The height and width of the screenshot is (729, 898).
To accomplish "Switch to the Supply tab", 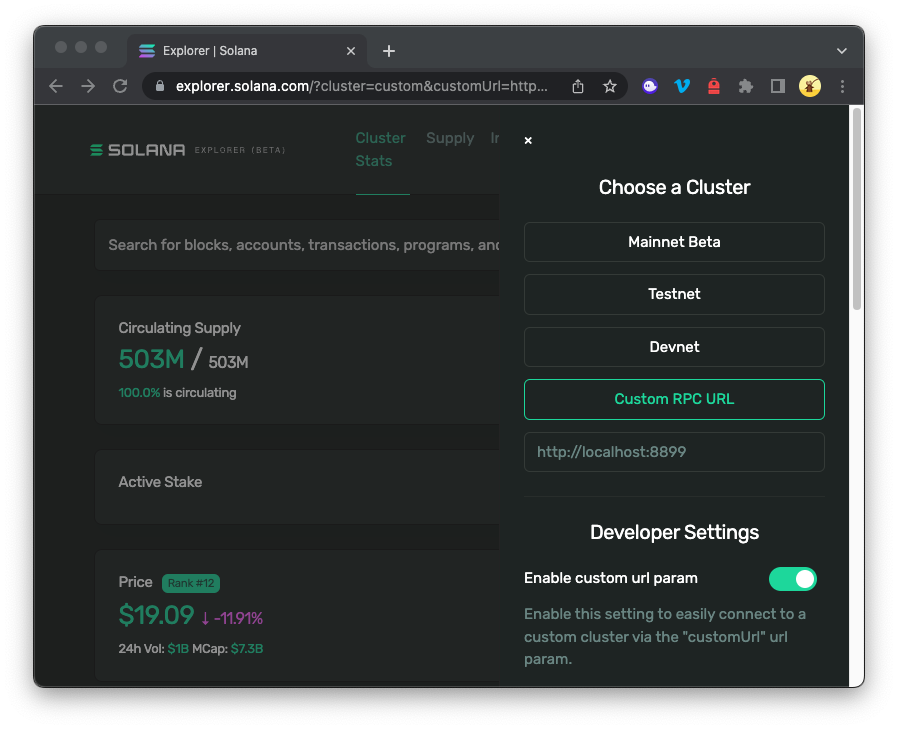I will tap(450, 138).
